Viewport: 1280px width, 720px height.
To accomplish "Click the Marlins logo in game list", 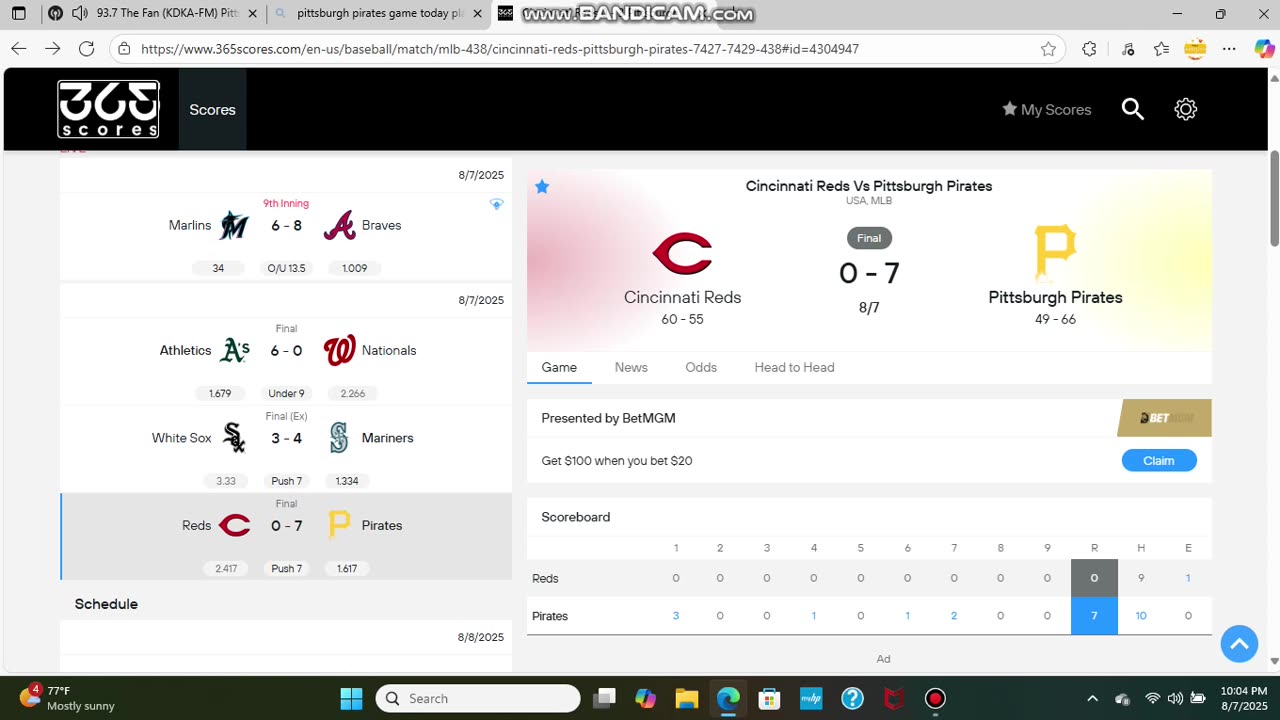I will [234, 225].
